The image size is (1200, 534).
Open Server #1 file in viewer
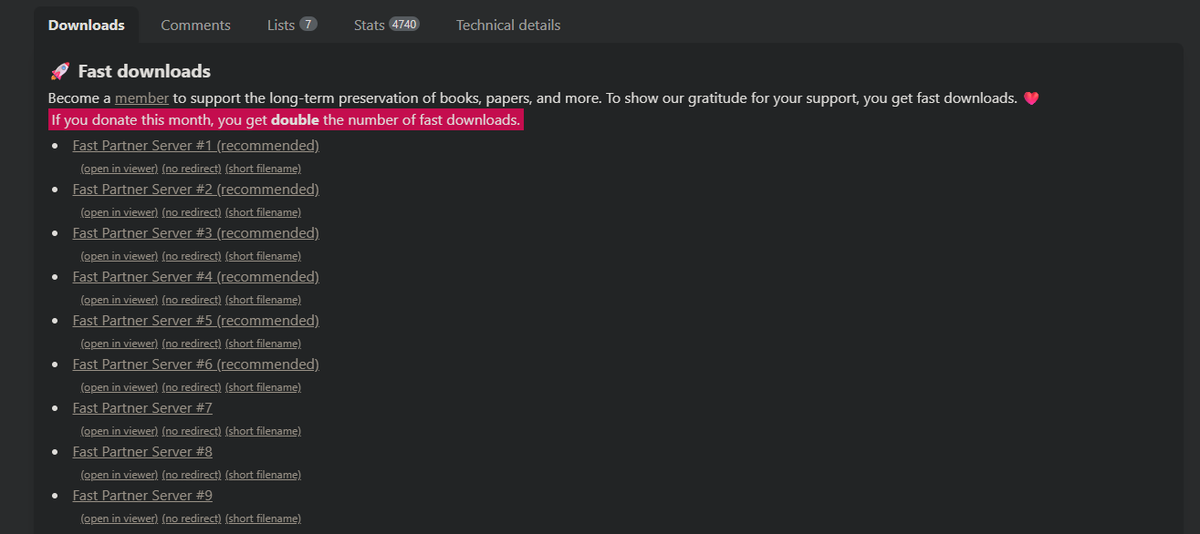119,168
